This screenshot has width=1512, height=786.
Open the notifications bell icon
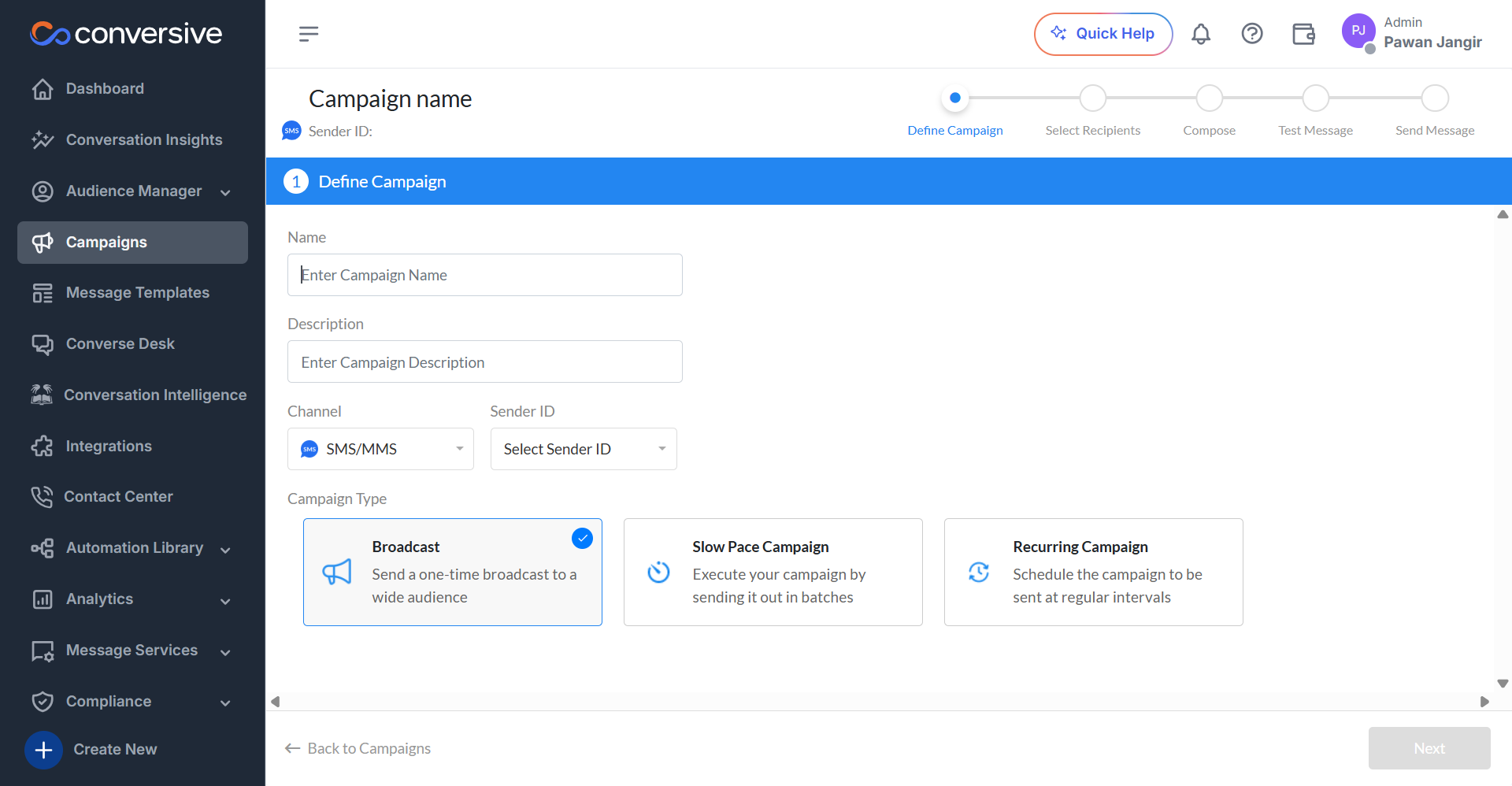[1200, 34]
